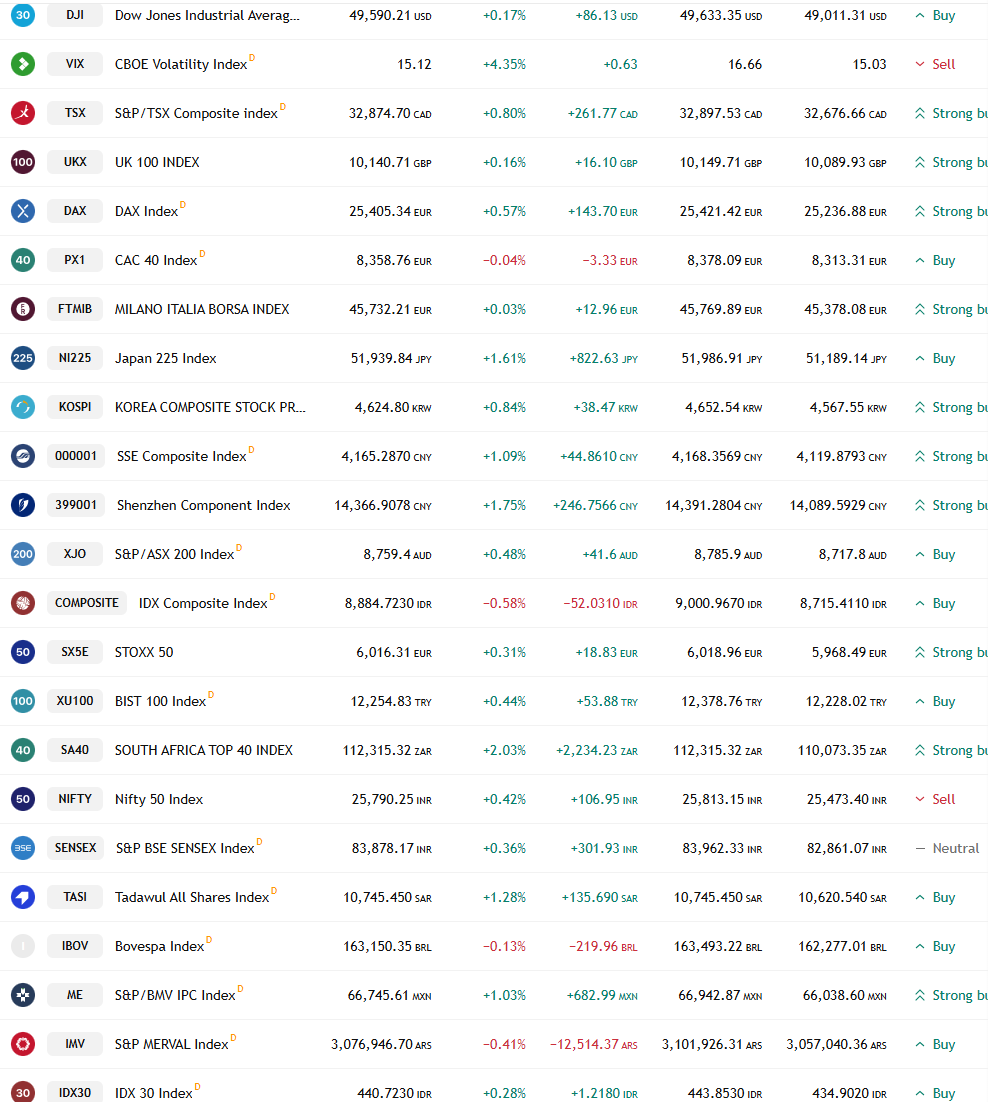The height and width of the screenshot is (1102, 988).
Task: Click NIFTY Sell rating
Action: point(935,799)
